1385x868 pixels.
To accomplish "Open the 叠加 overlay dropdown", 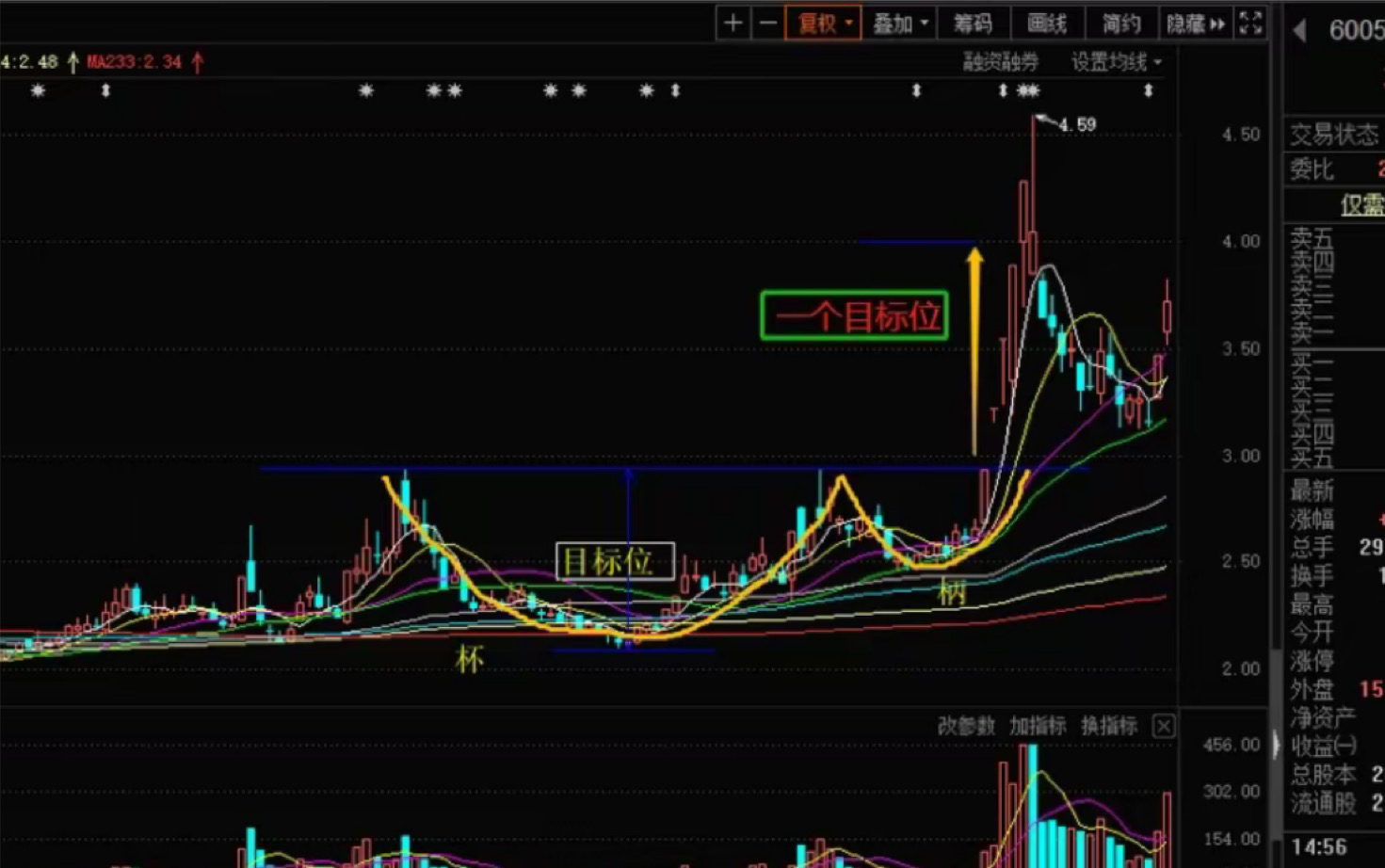I will tap(899, 24).
